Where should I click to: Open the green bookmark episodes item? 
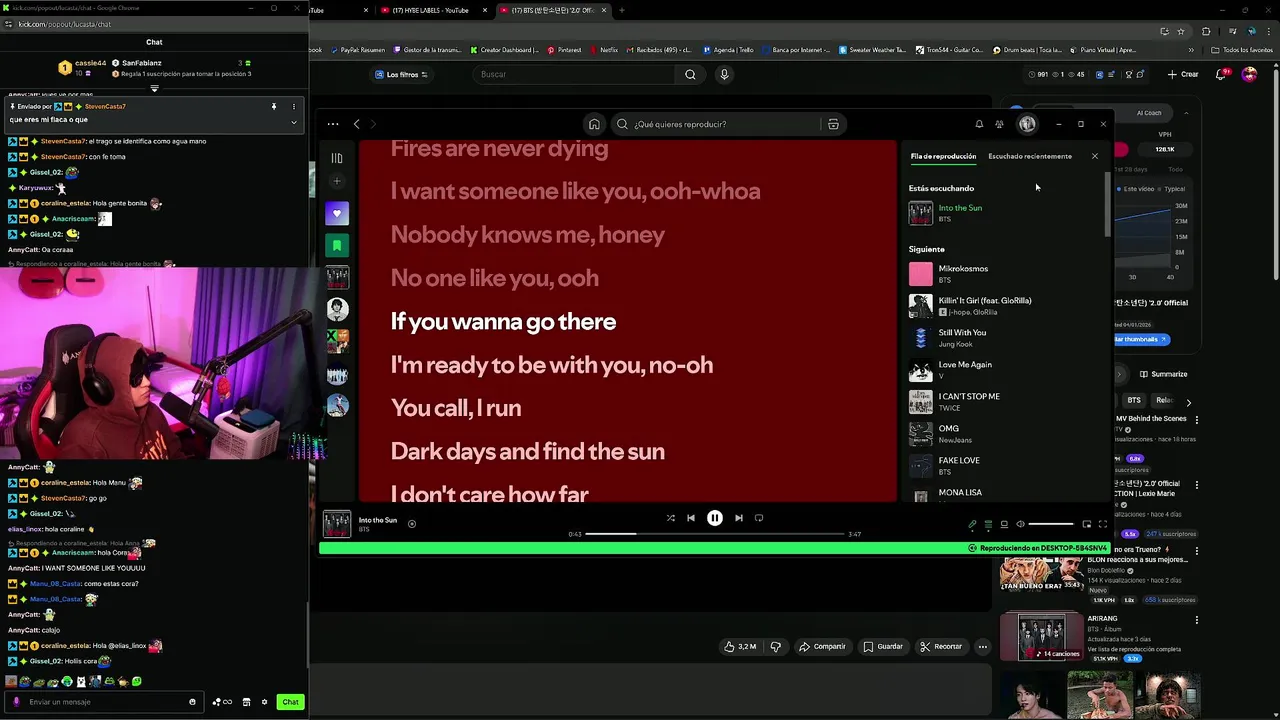[x=337, y=245]
